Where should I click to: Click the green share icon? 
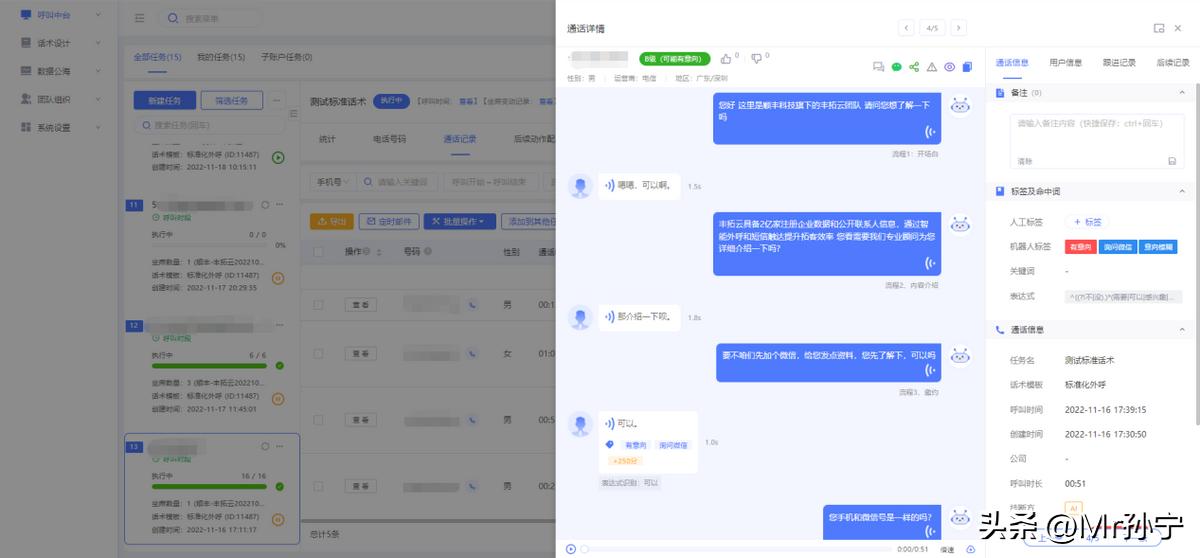[914, 67]
